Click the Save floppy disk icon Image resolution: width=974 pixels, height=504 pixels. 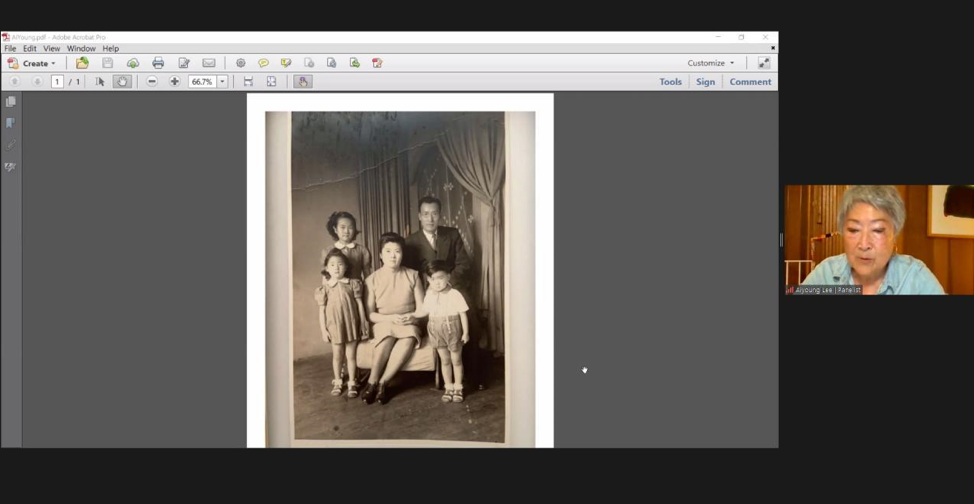(x=107, y=63)
